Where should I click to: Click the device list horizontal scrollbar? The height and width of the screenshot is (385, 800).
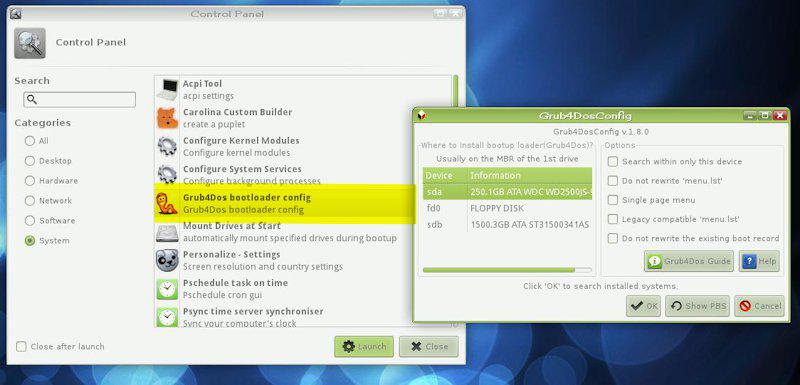click(x=507, y=270)
